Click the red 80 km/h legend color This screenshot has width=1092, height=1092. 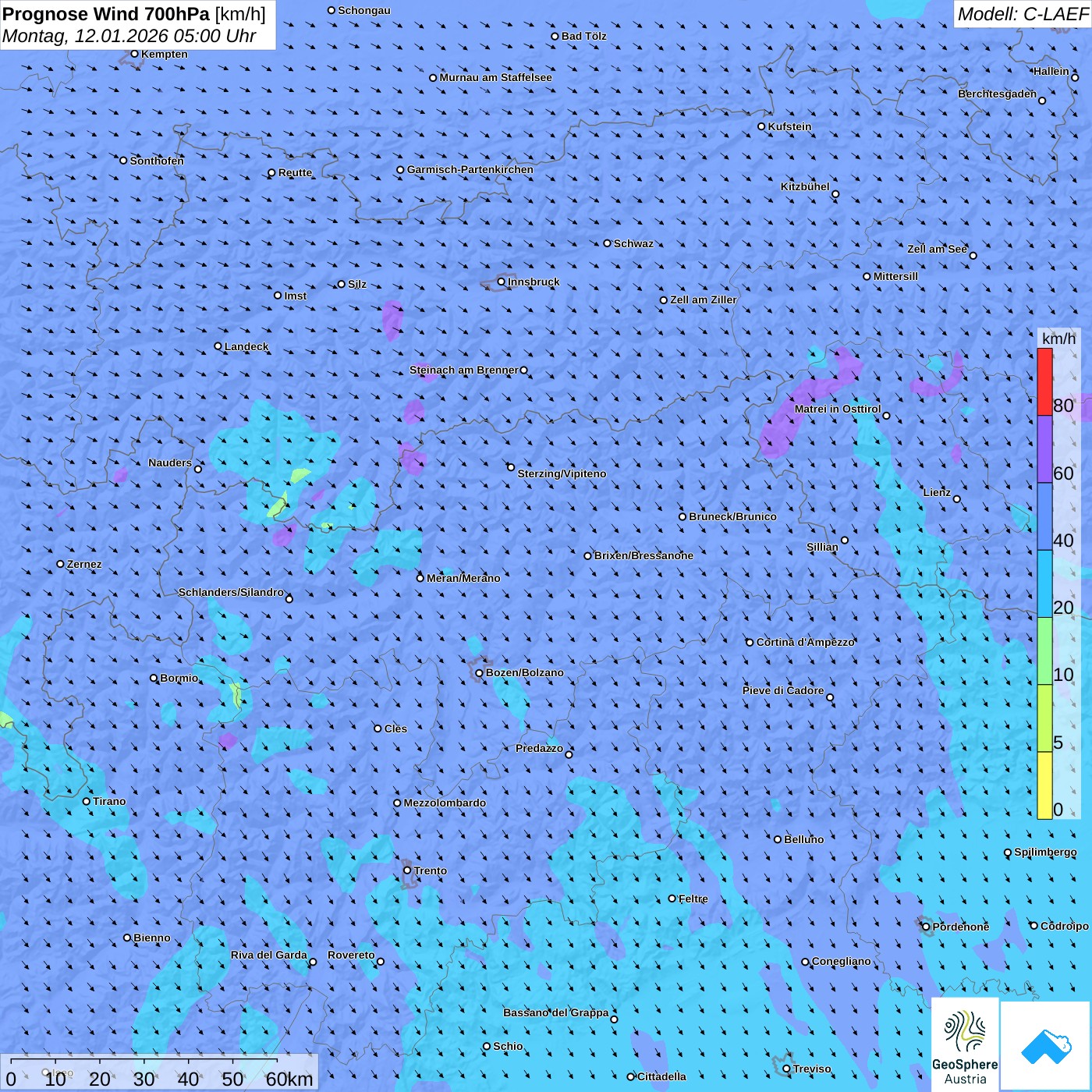pos(1044,381)
